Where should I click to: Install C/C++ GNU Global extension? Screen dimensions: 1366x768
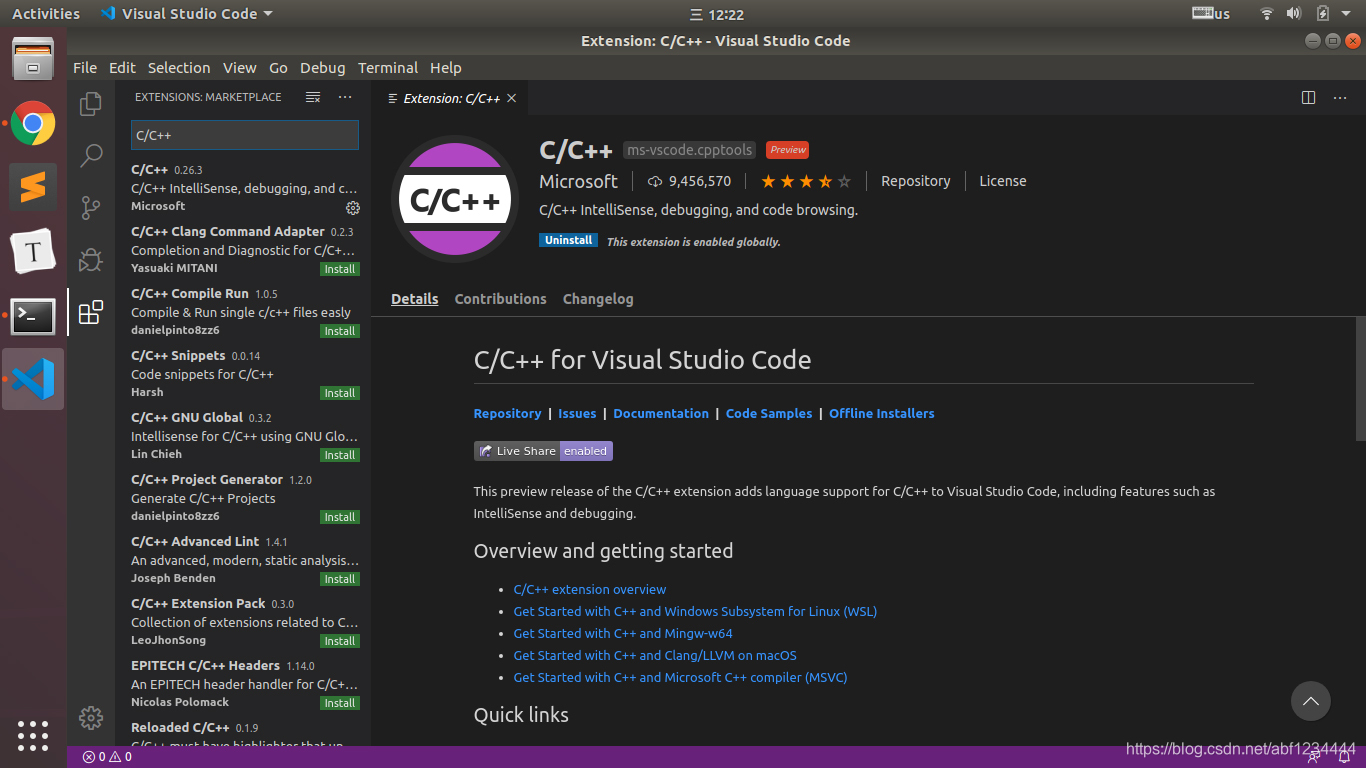point(340,455)
